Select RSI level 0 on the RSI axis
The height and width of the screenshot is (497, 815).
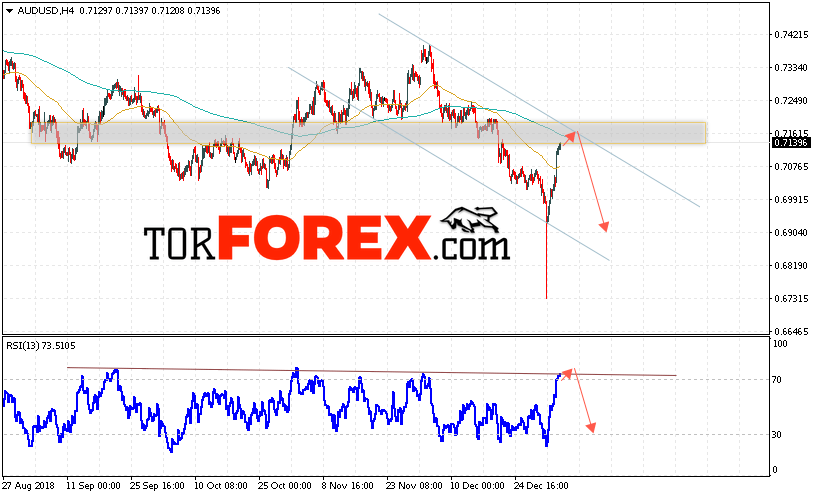point(775,470)
